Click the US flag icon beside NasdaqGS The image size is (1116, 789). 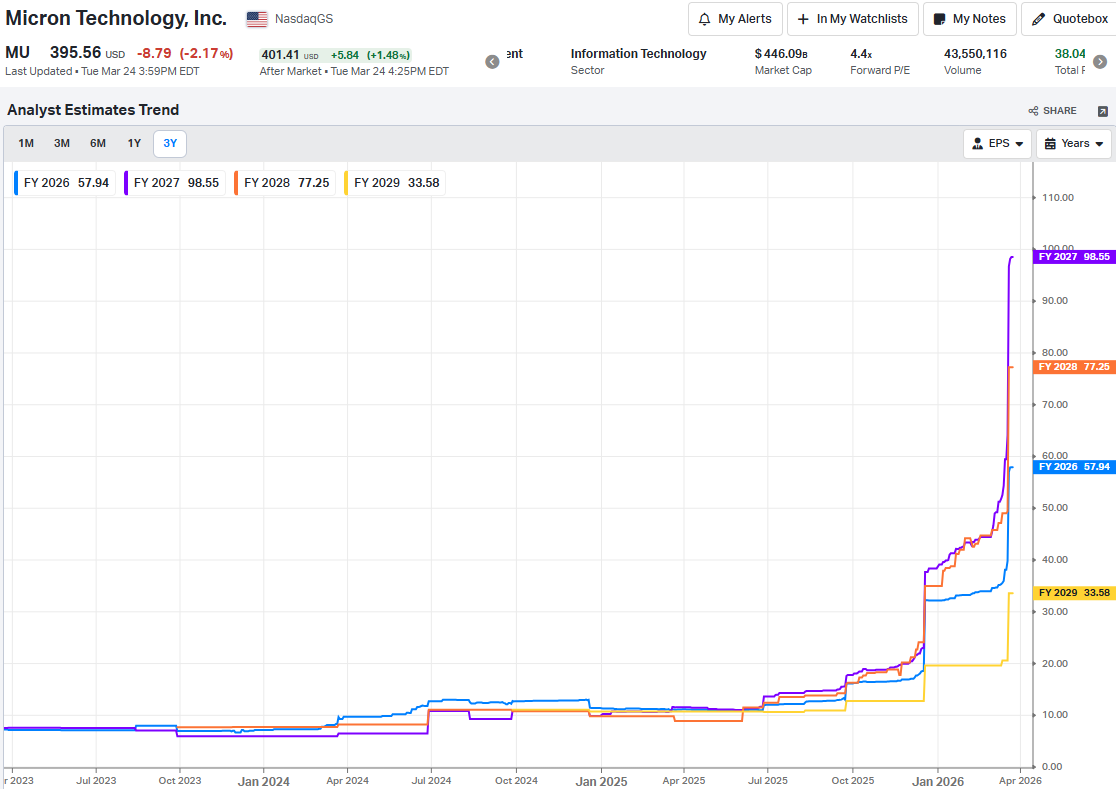click(257, 19)
